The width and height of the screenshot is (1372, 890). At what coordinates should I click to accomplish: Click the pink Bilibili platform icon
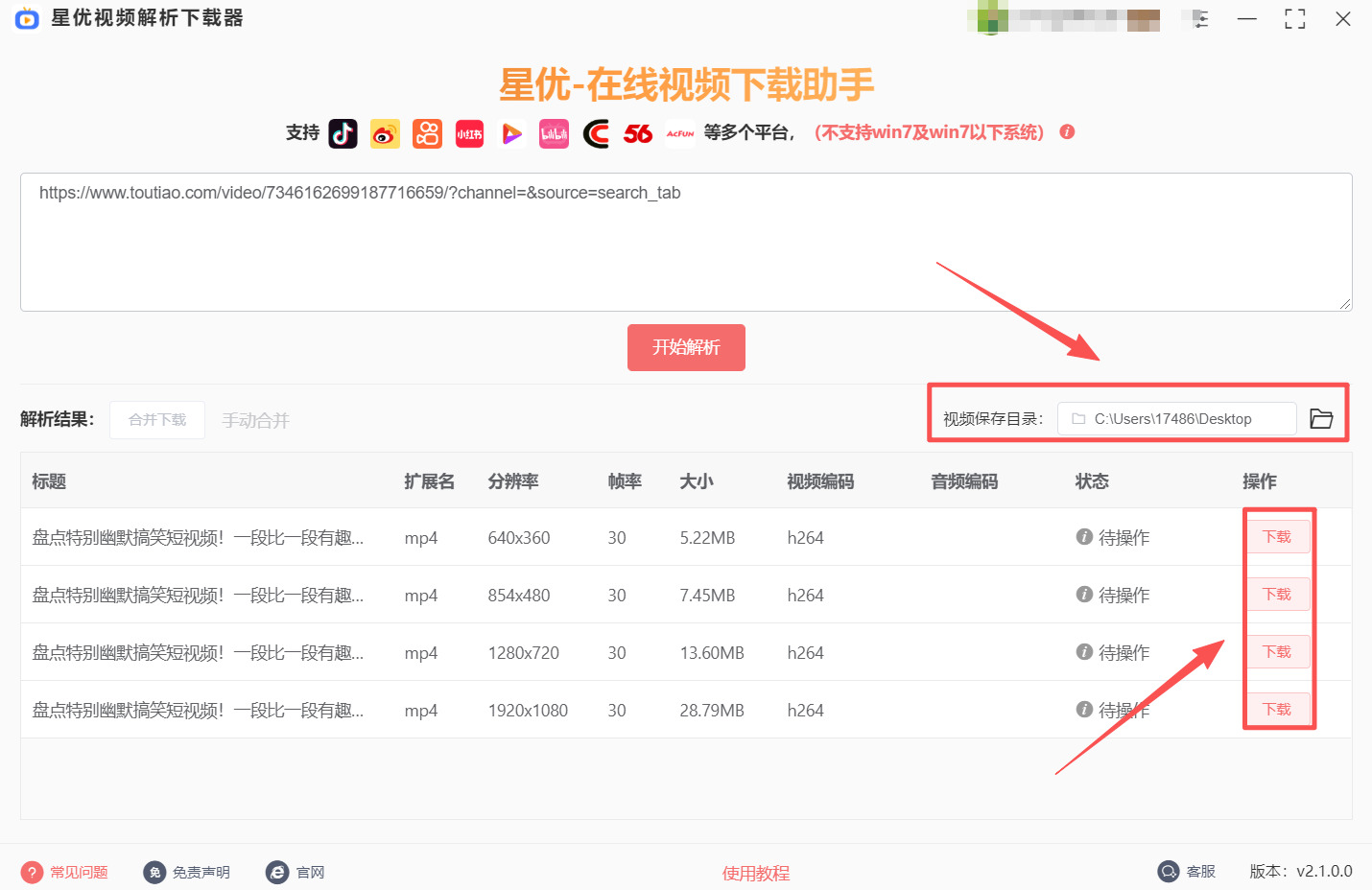pos(554,133)
